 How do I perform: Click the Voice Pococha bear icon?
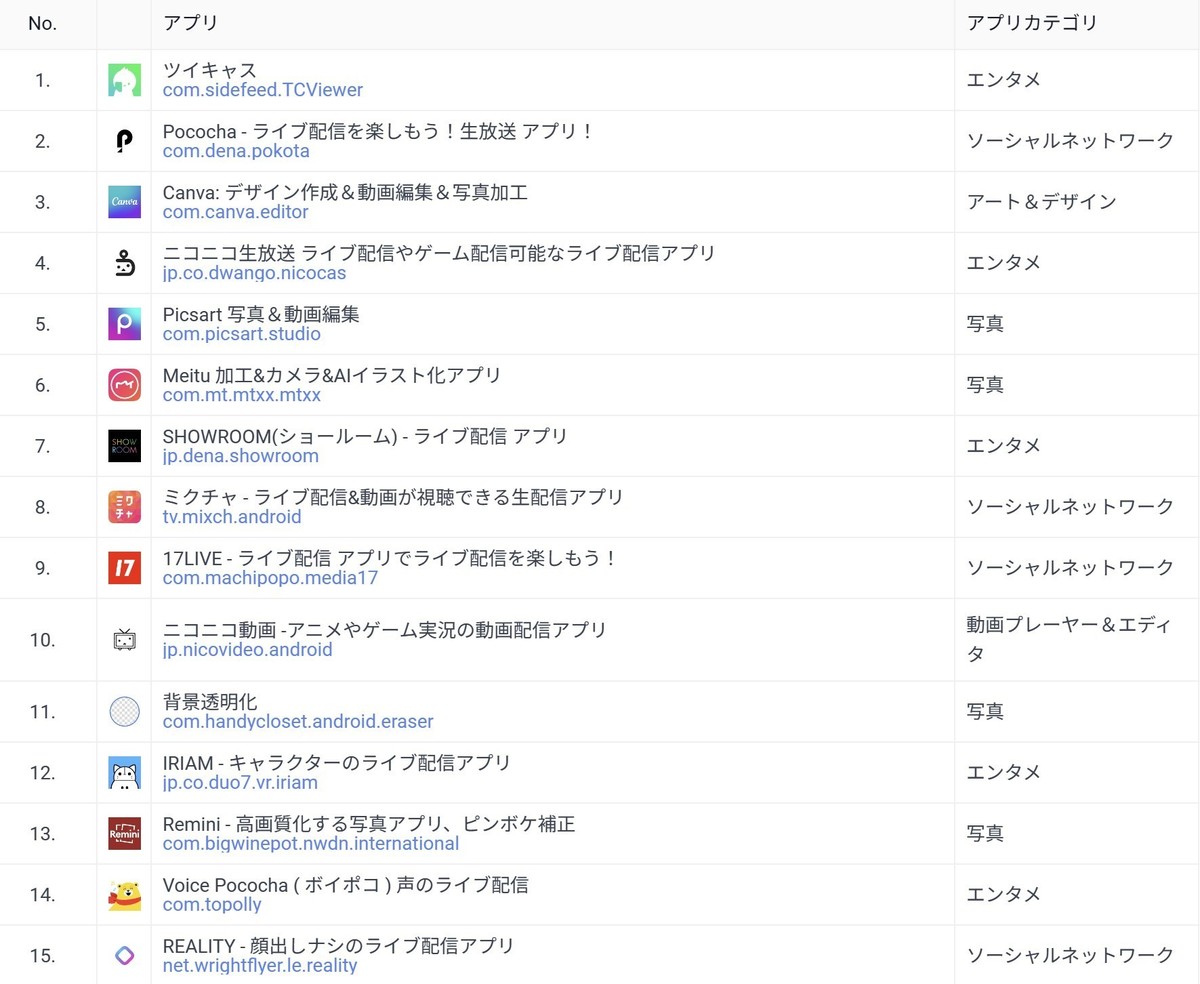click(124, 895)
